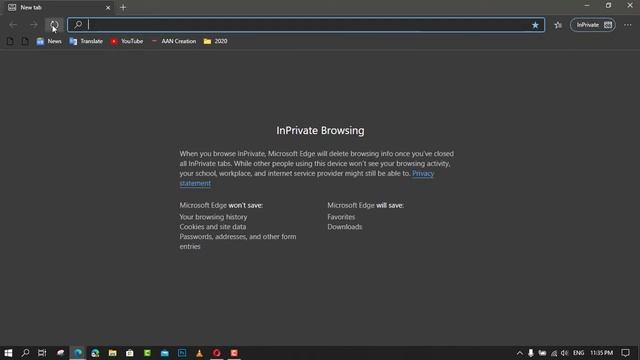Open the Windows Start menu
Viewport: 640px width, 360px height.
[x=8, y=353]
